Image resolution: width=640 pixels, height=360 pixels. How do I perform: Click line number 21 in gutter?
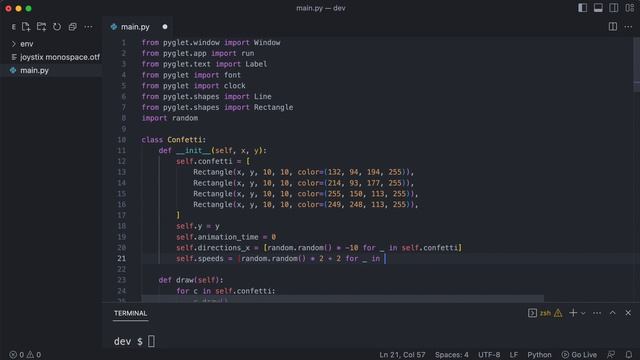click(x=122, y=258)
